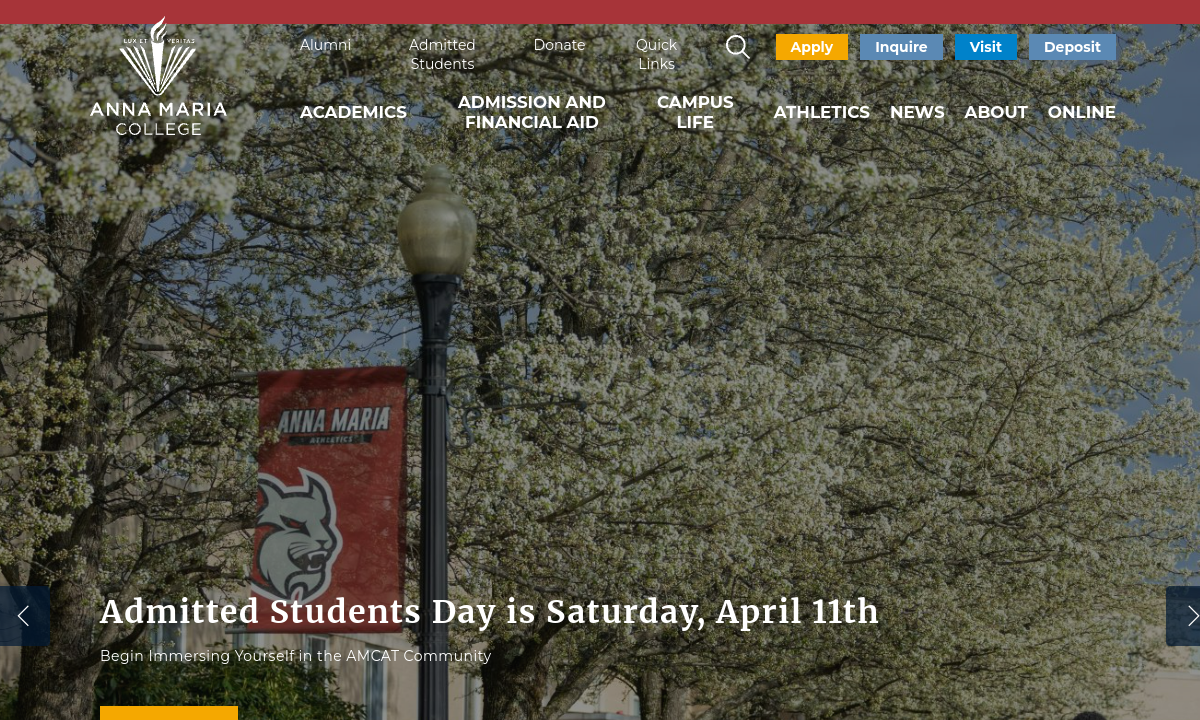Image resolution: width=1200 pixels, height=720 pixels.
Task: Select the About menu item
Action: tap(995, 112)
